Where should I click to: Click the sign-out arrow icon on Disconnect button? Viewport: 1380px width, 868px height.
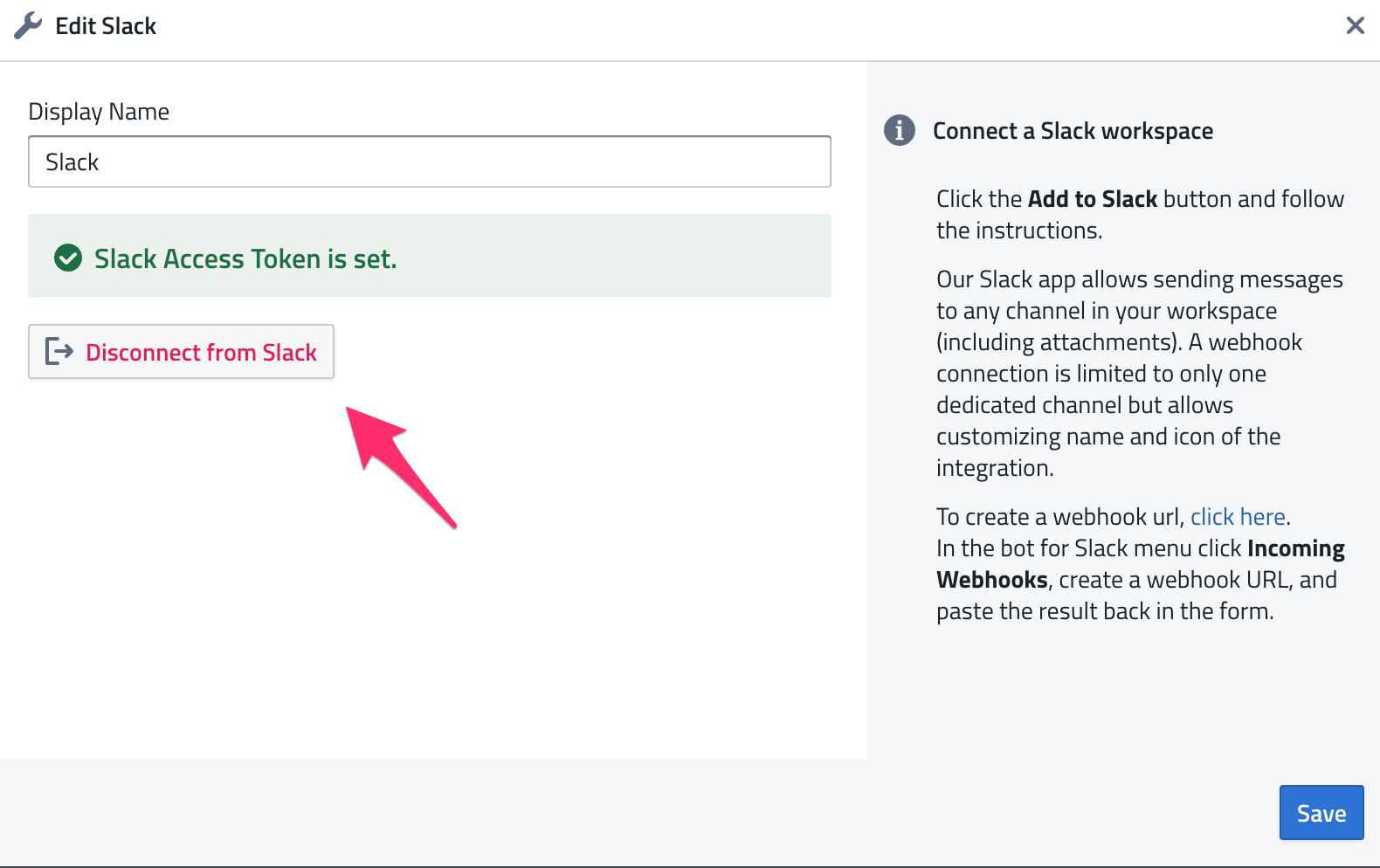click(x=59, y=352)
